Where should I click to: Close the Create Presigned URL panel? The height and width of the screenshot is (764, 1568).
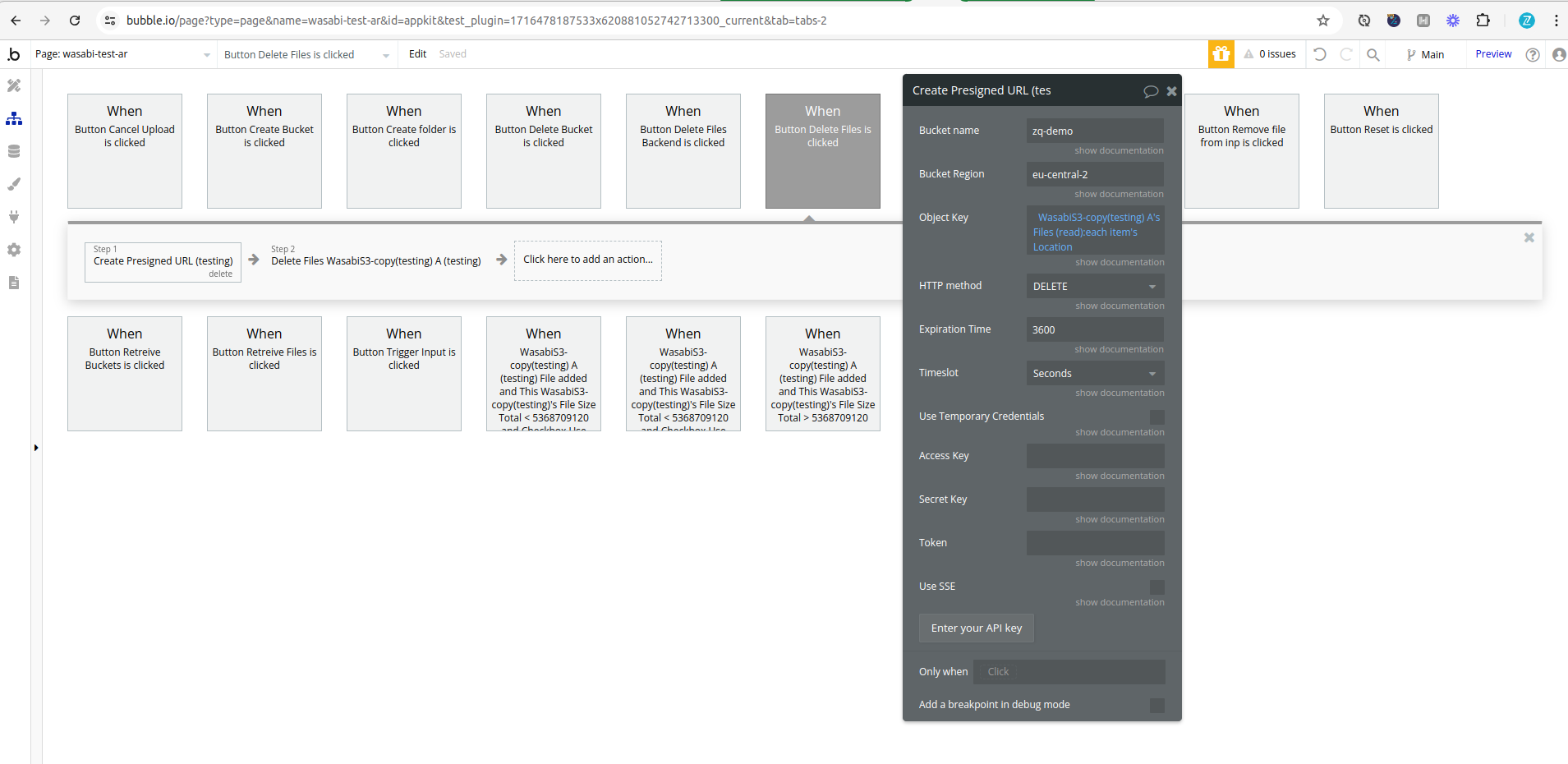(x=1172, y=91)
